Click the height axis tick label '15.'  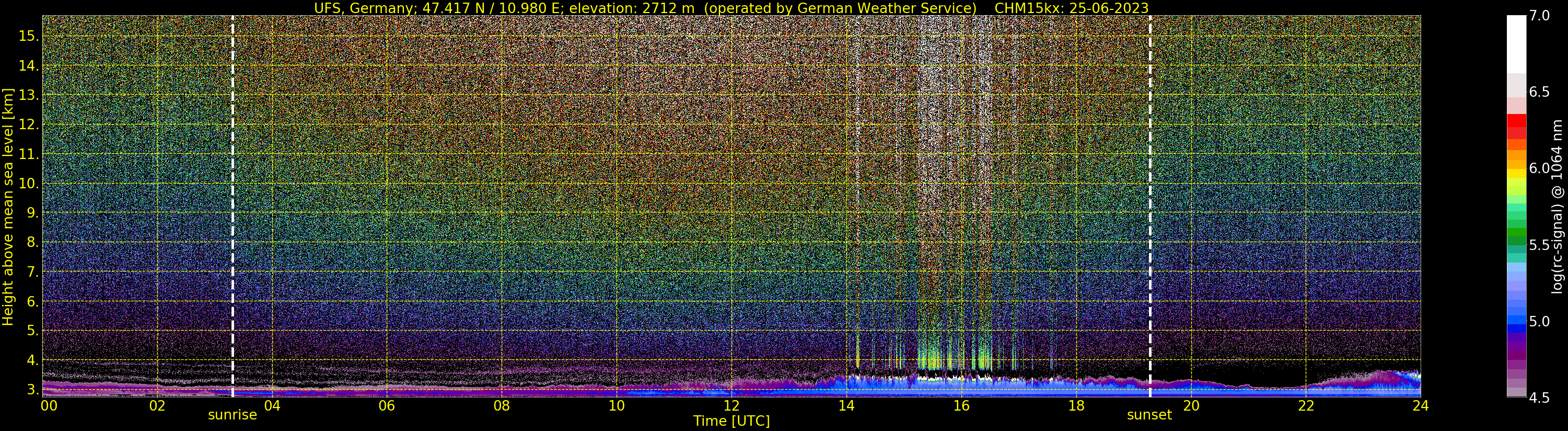[29, 36]
